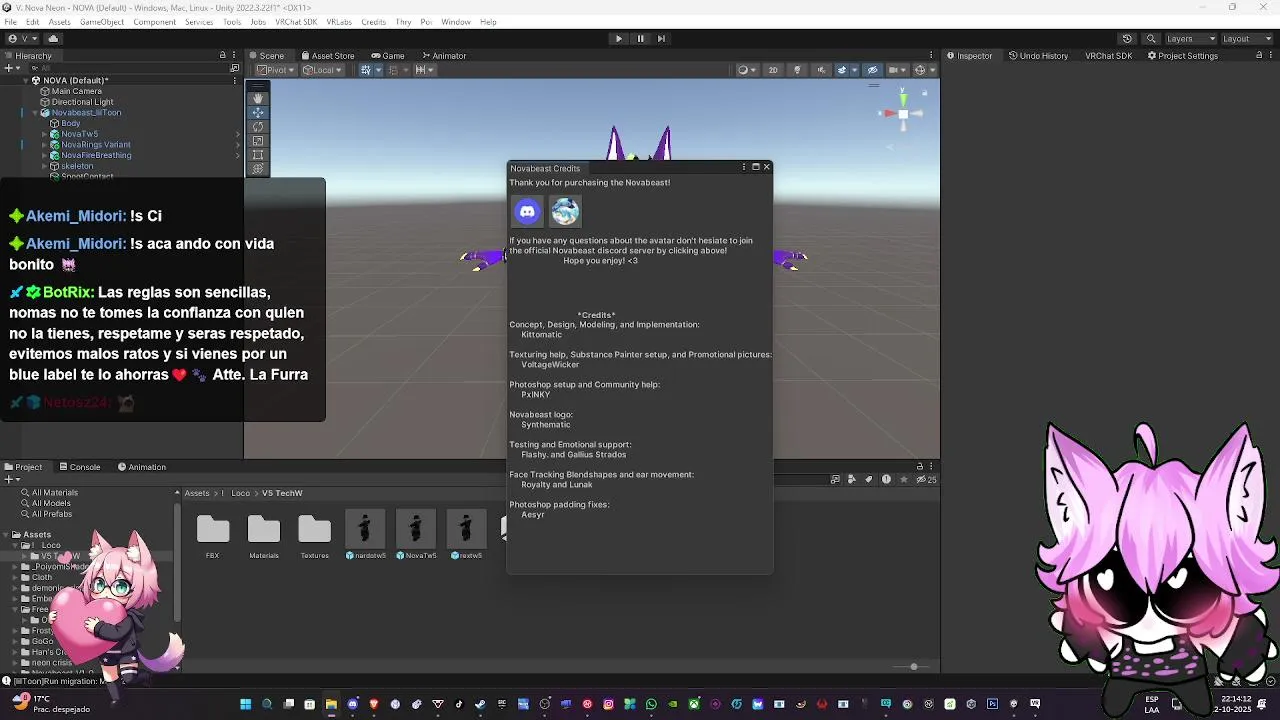Screen dimensions: 1280x720
Task: Select the FBX folder in Project
Action: [x=213, y=536]
